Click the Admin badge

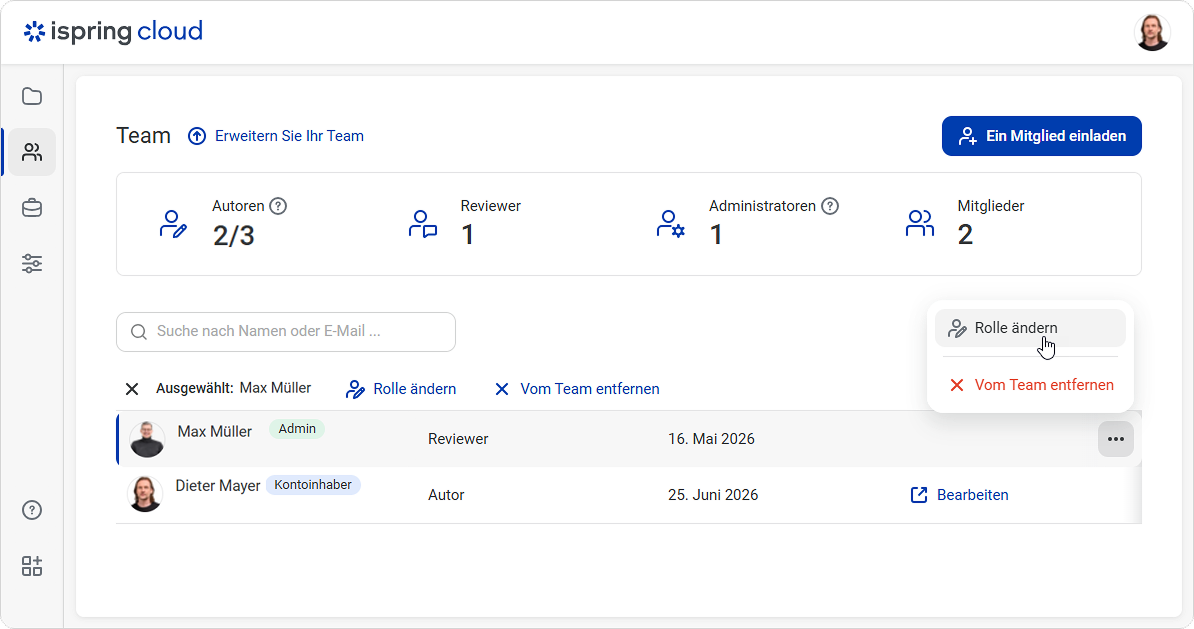click(x=297, y=429)
